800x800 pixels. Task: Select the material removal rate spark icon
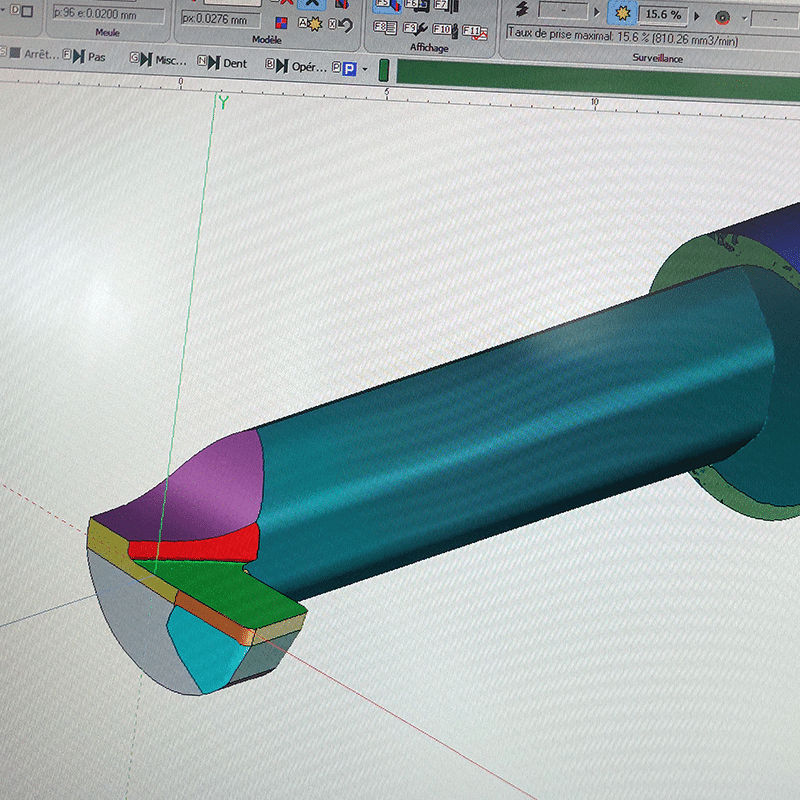(x=624, y=15)
